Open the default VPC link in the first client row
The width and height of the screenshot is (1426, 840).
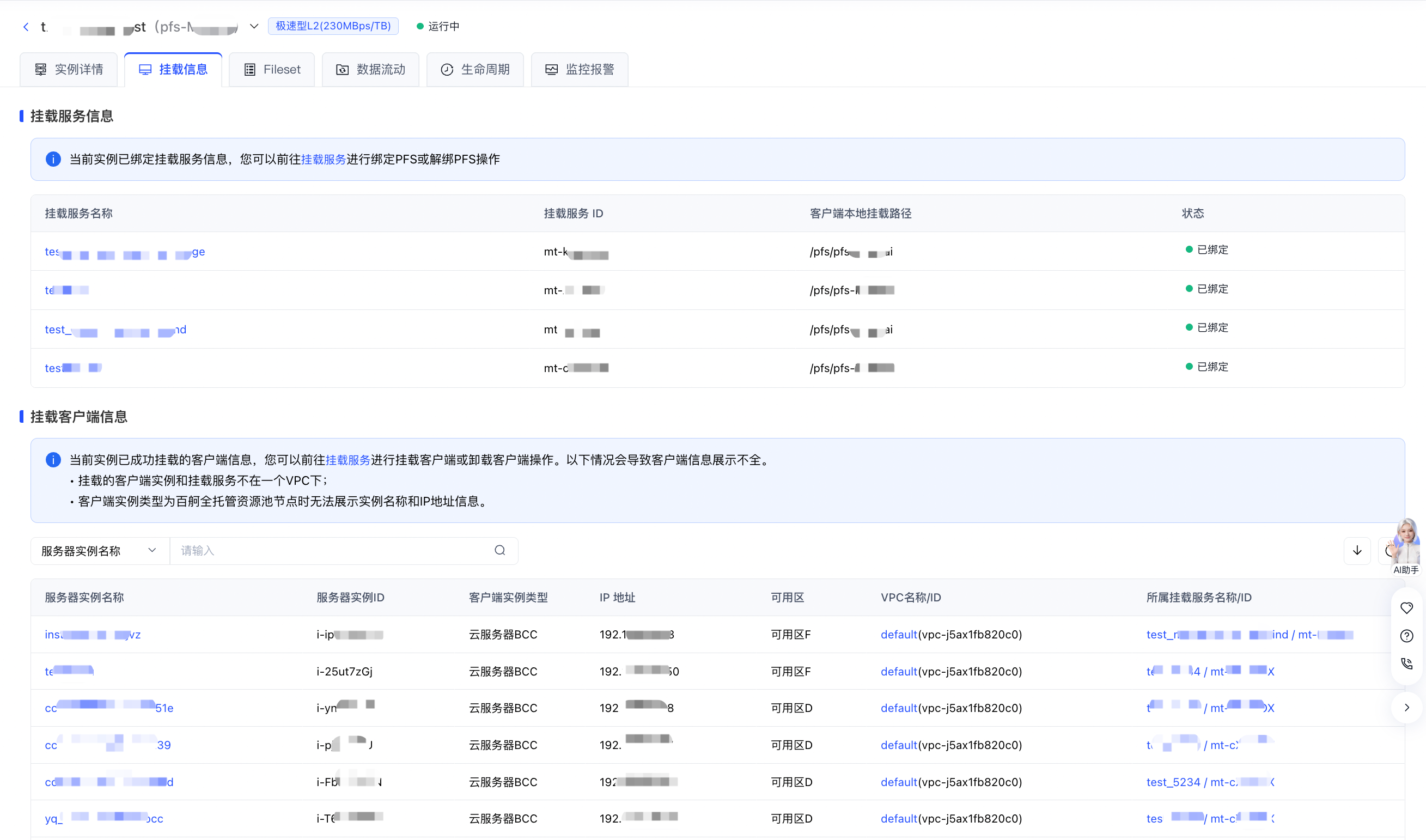click(899, 635)
